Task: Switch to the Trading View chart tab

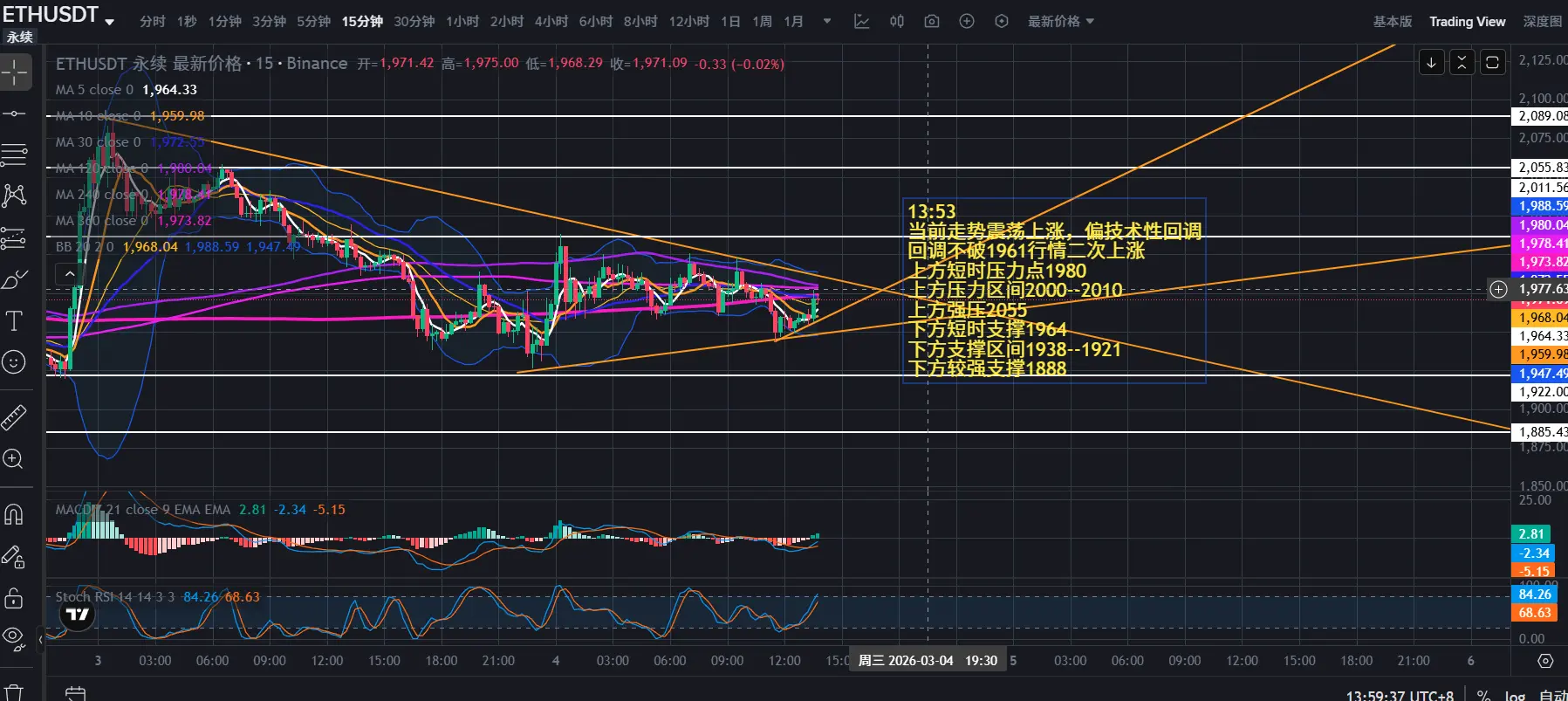Action: point(1468,21)
